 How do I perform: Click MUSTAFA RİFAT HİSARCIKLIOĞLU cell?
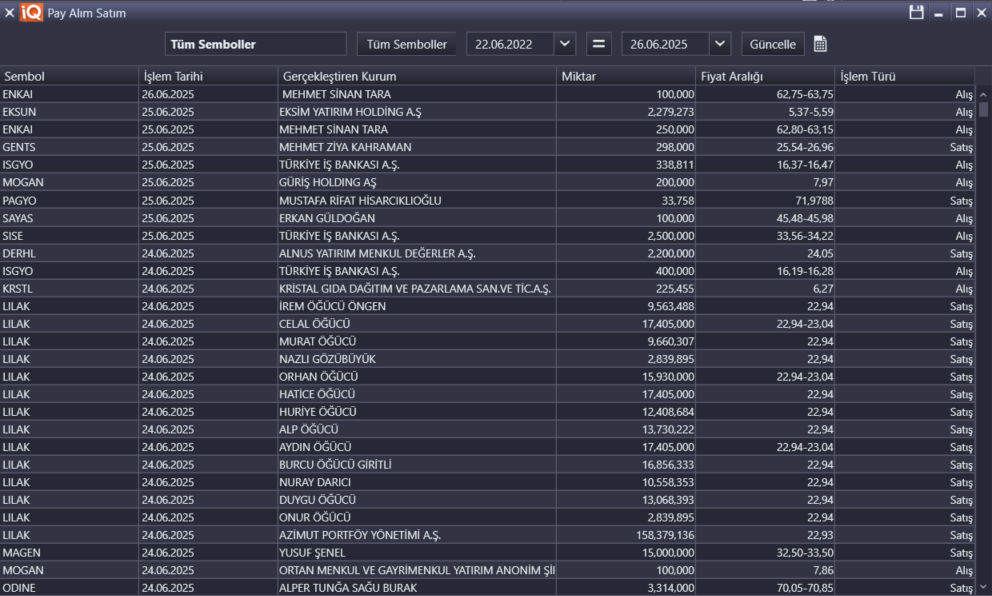[417, 201]
